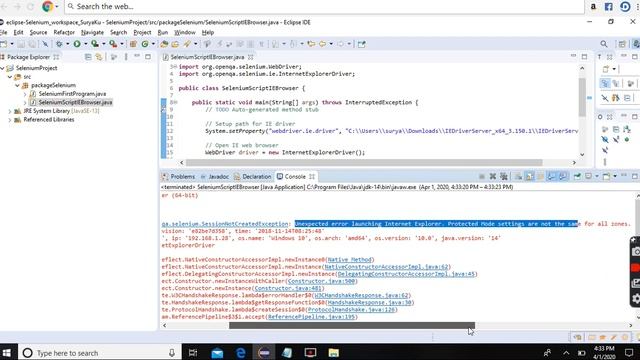Run the program with the green Run button

coord(77,44)
